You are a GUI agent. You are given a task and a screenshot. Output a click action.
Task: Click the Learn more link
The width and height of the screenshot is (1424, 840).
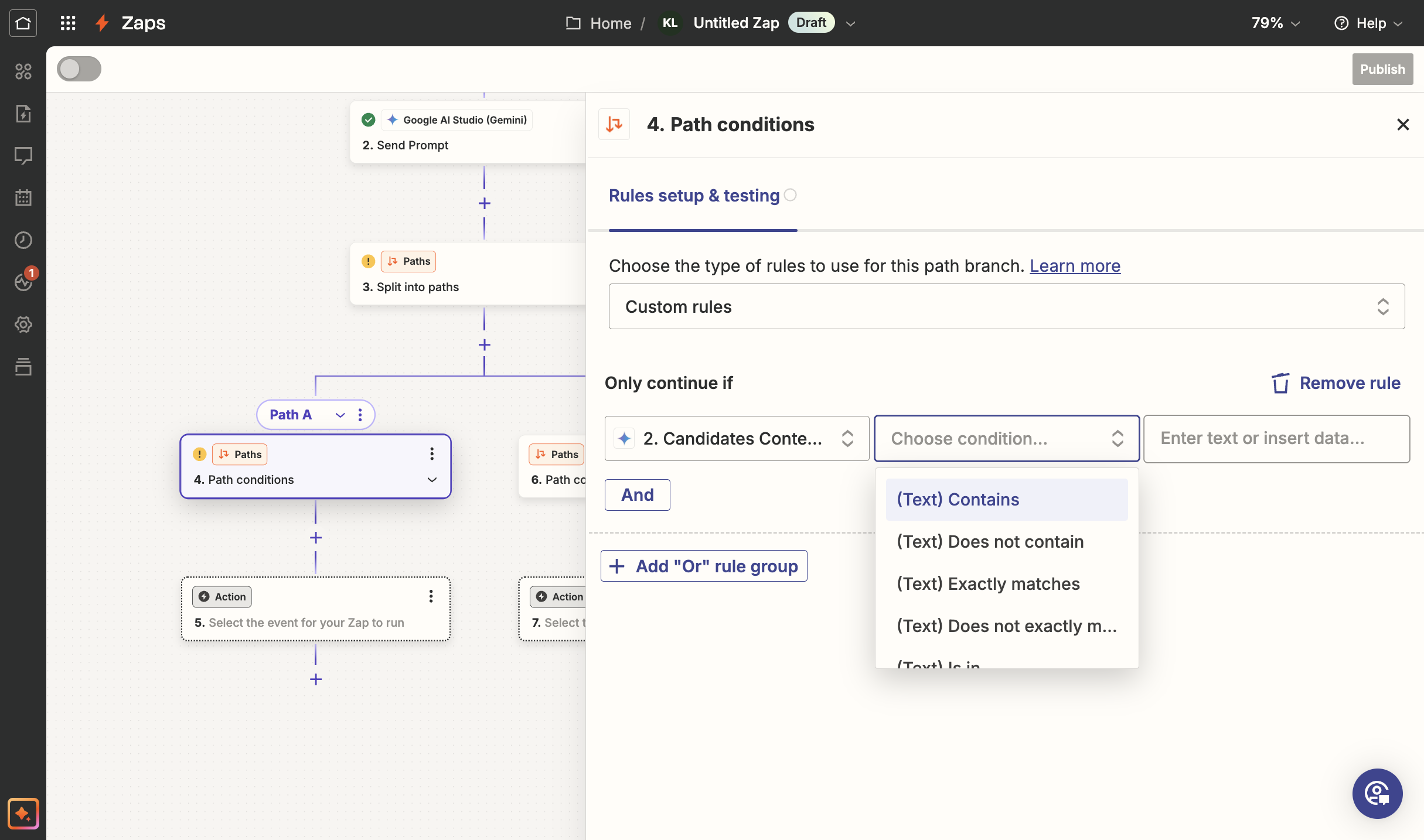(1075, 265)
